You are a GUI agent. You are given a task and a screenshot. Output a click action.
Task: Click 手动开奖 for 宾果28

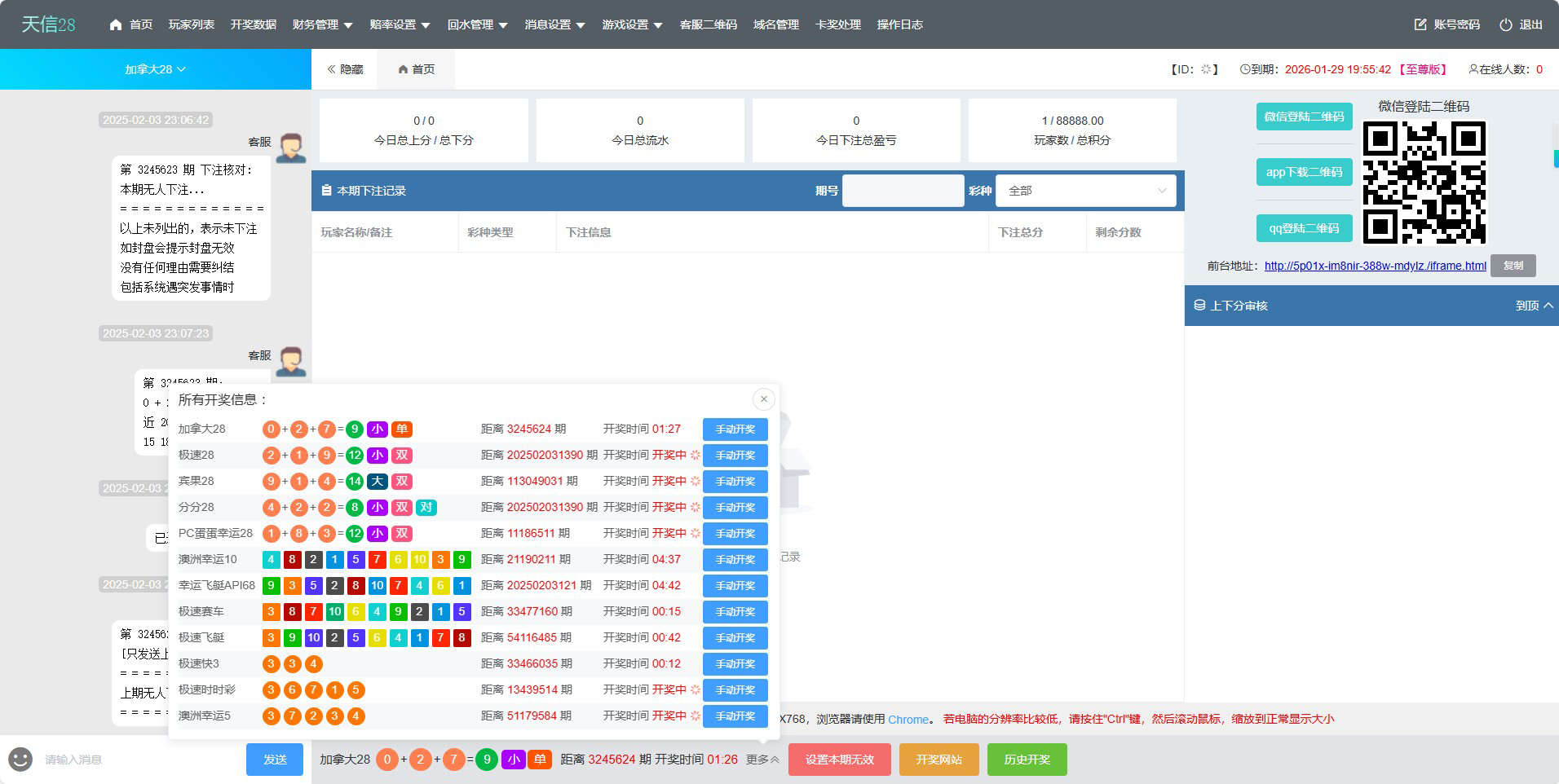click(x=735, y=481)
